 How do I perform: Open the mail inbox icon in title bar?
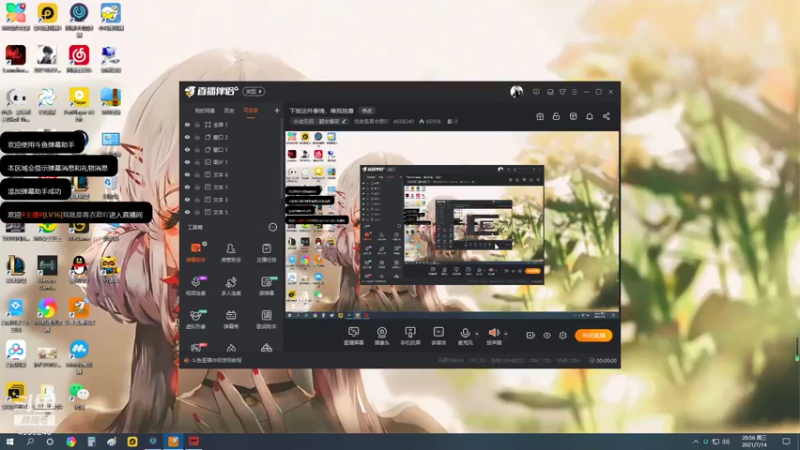point(550,92)
